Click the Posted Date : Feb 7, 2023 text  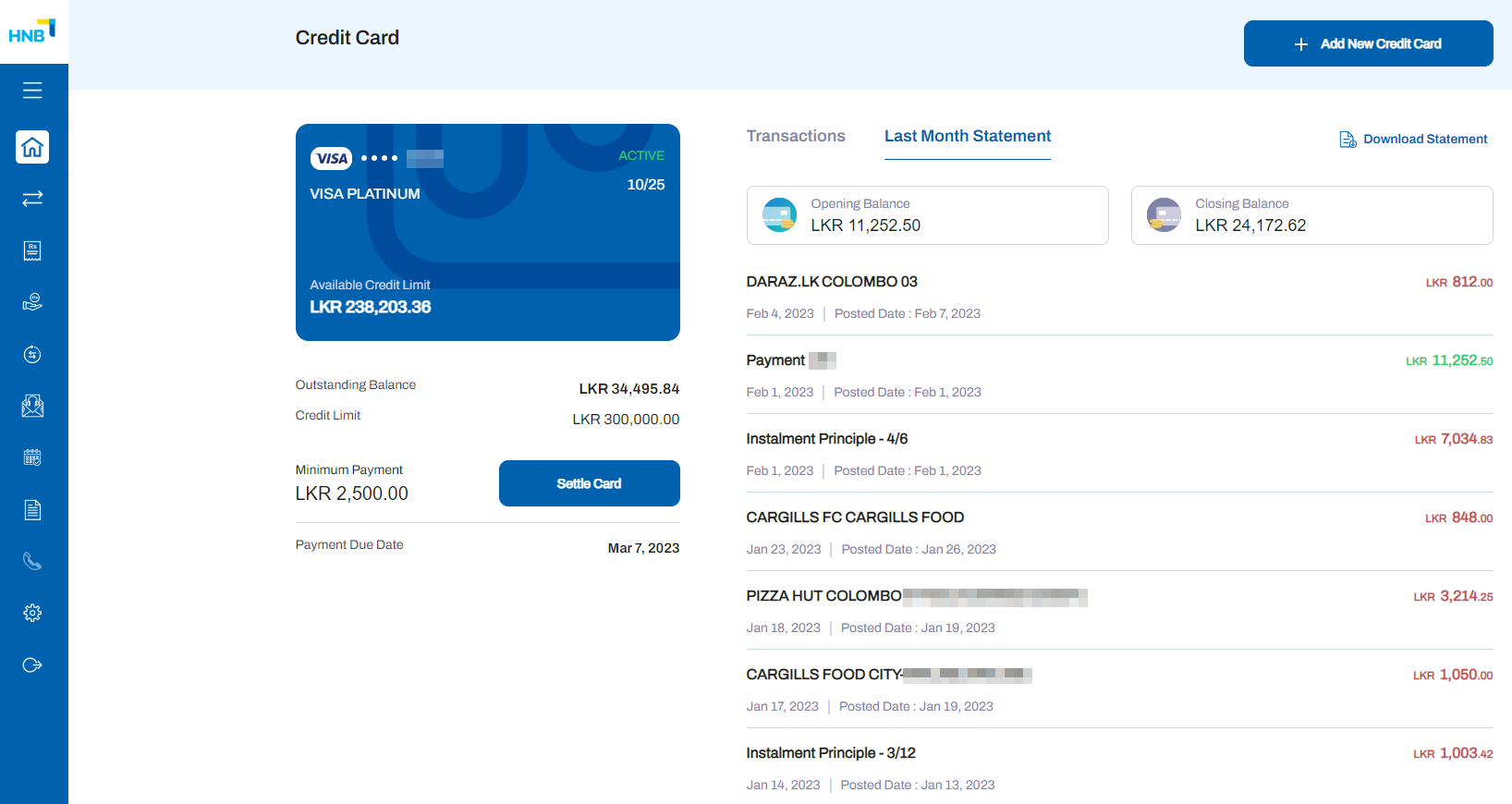click(x=908, y=314)
